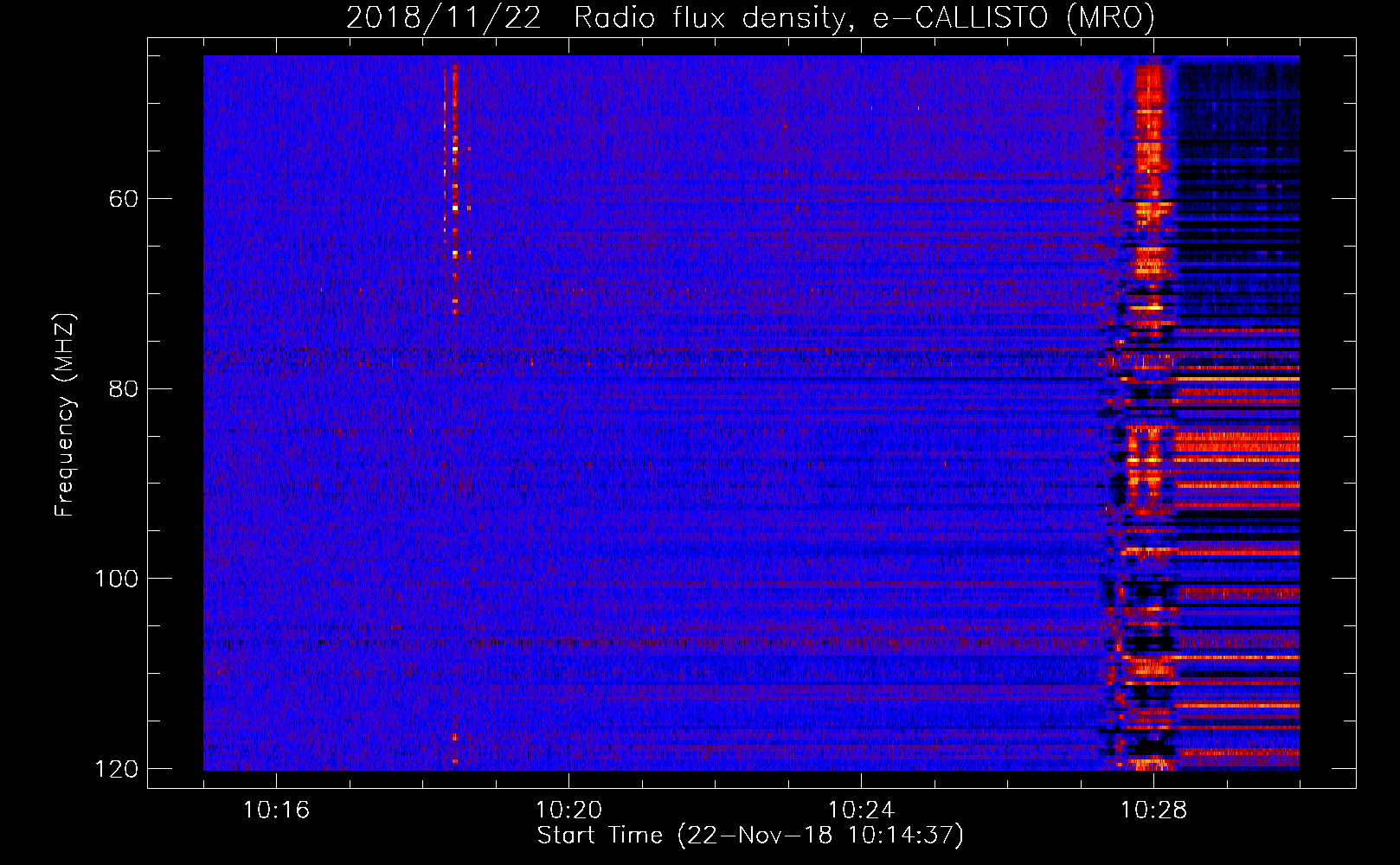This screenshot has width=1400, height=865.
Task: Click the '80' frequency tick label
Action: click(x=124, y=388)
